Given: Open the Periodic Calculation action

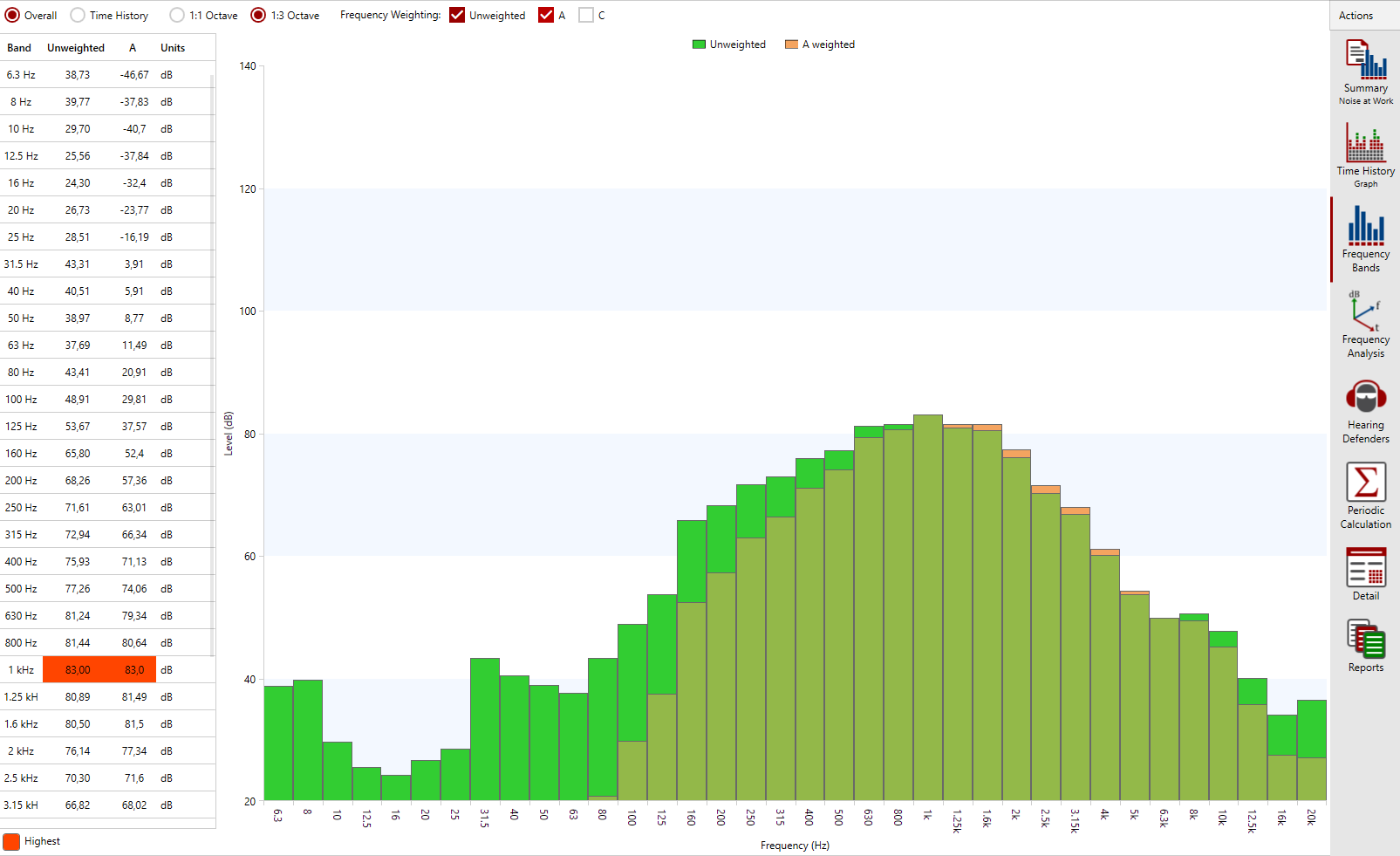Looking at the screenshot, I should pos(1365,496).
